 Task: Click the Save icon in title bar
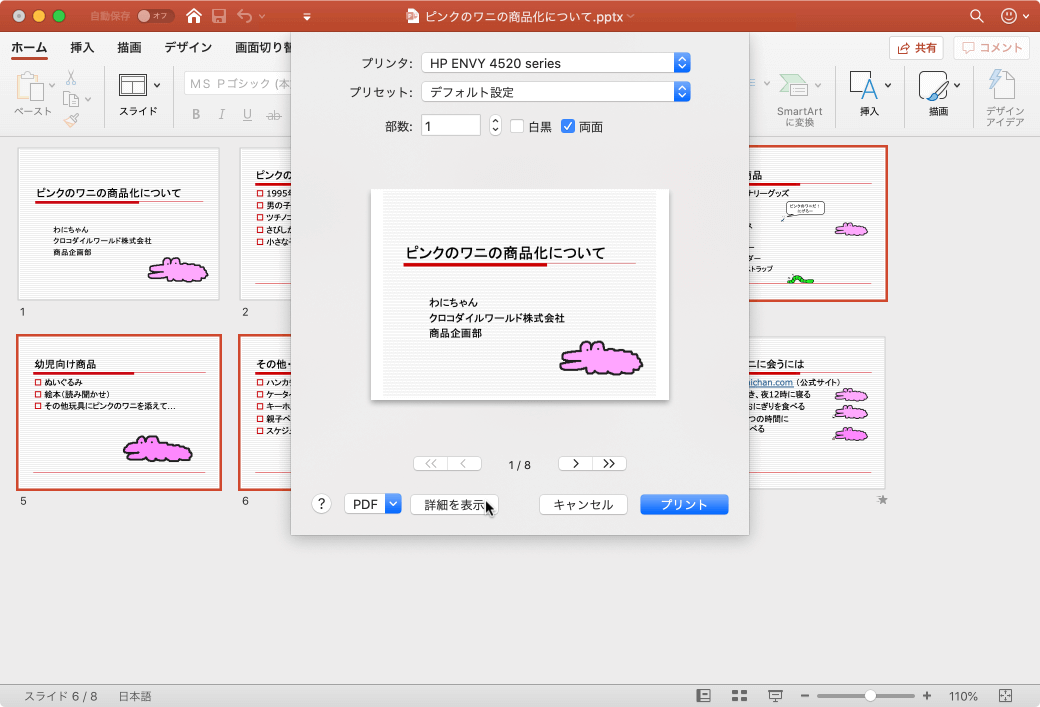pos(219,16)
